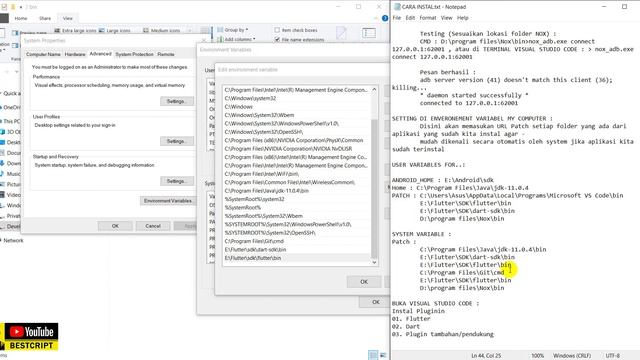The width and height of the screenshot is (640, 360).
Task: Click OK in Environment Variables dialog
Action: (x=376, y=302)
